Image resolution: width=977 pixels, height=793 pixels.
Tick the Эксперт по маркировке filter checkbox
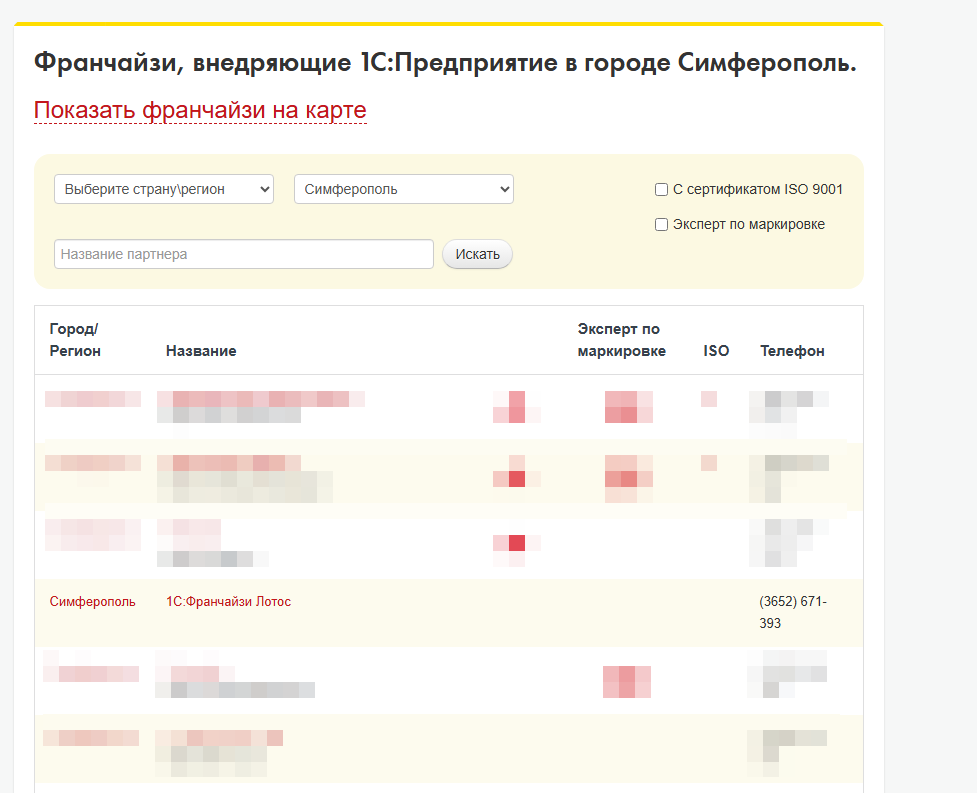click(661, 224)
